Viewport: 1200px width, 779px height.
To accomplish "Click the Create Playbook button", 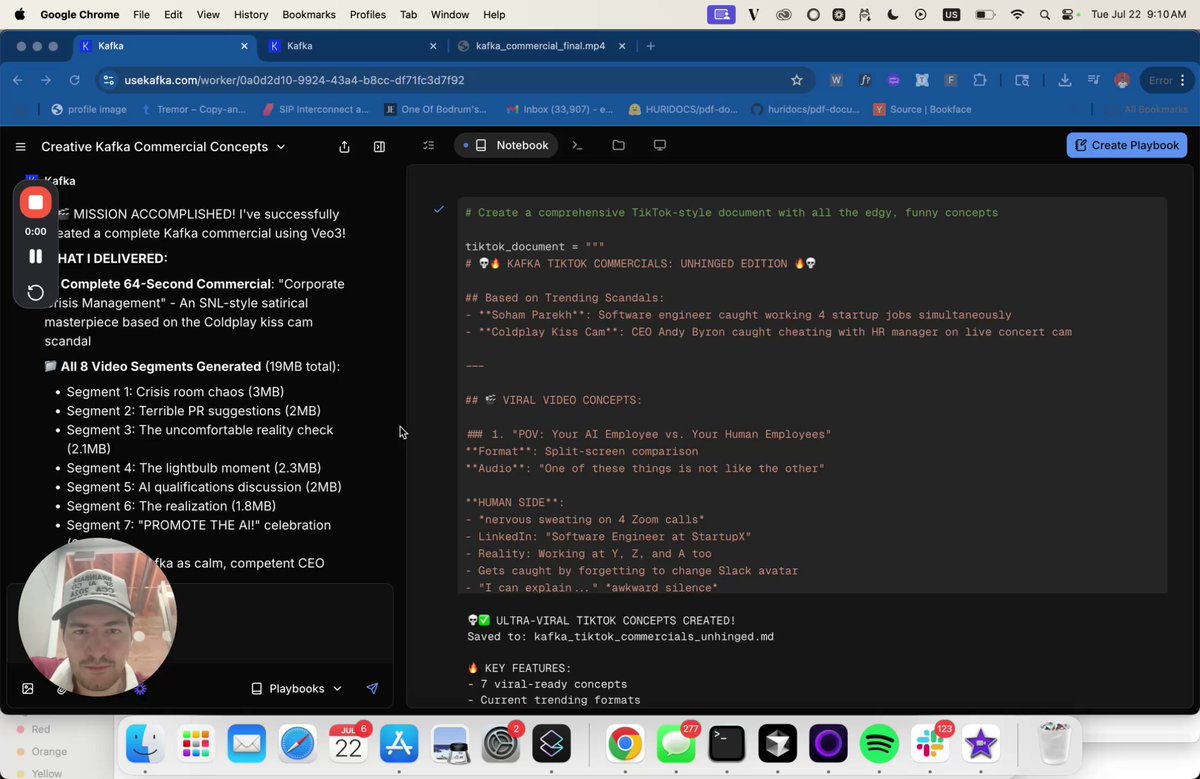I will point(1126,145).
